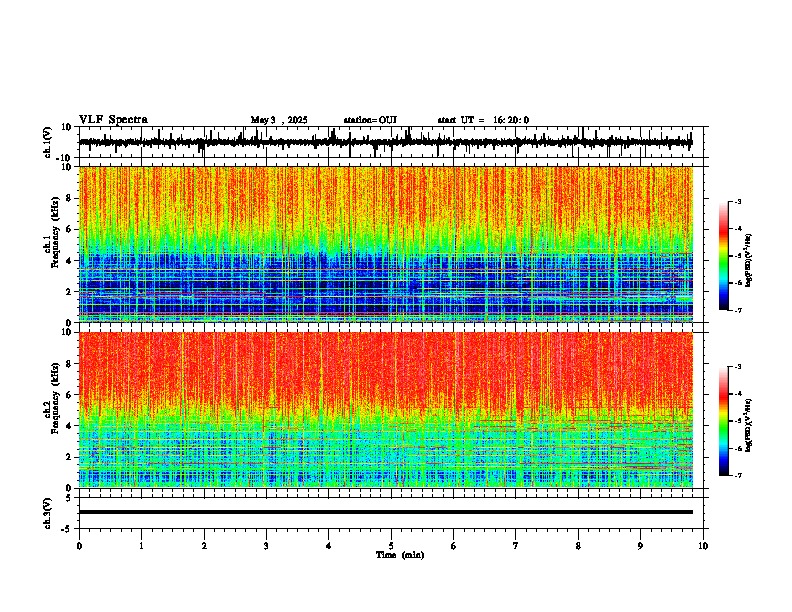Screen dimensions: 792x612
Task: Click the ch.1 colorbar log(PSD) unit label
Action: [x=749, y=261]
